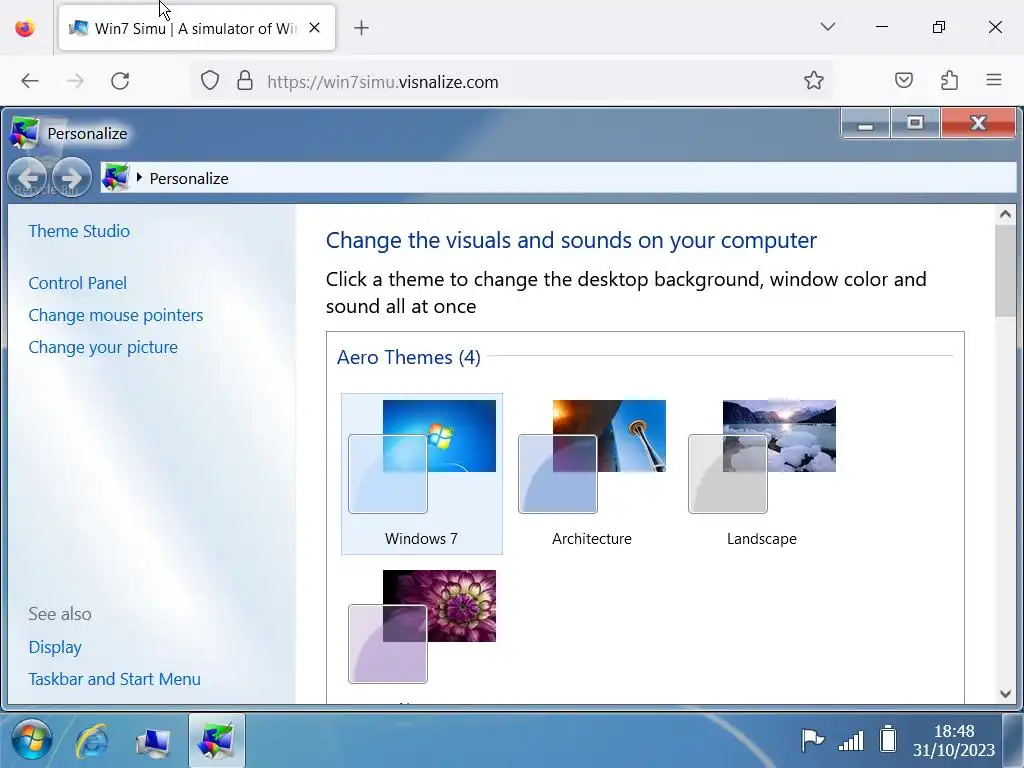The width and height of the screenshot is (1024, 768).
Task: Click the tracking protection shield icon
Action: [210, 81]
